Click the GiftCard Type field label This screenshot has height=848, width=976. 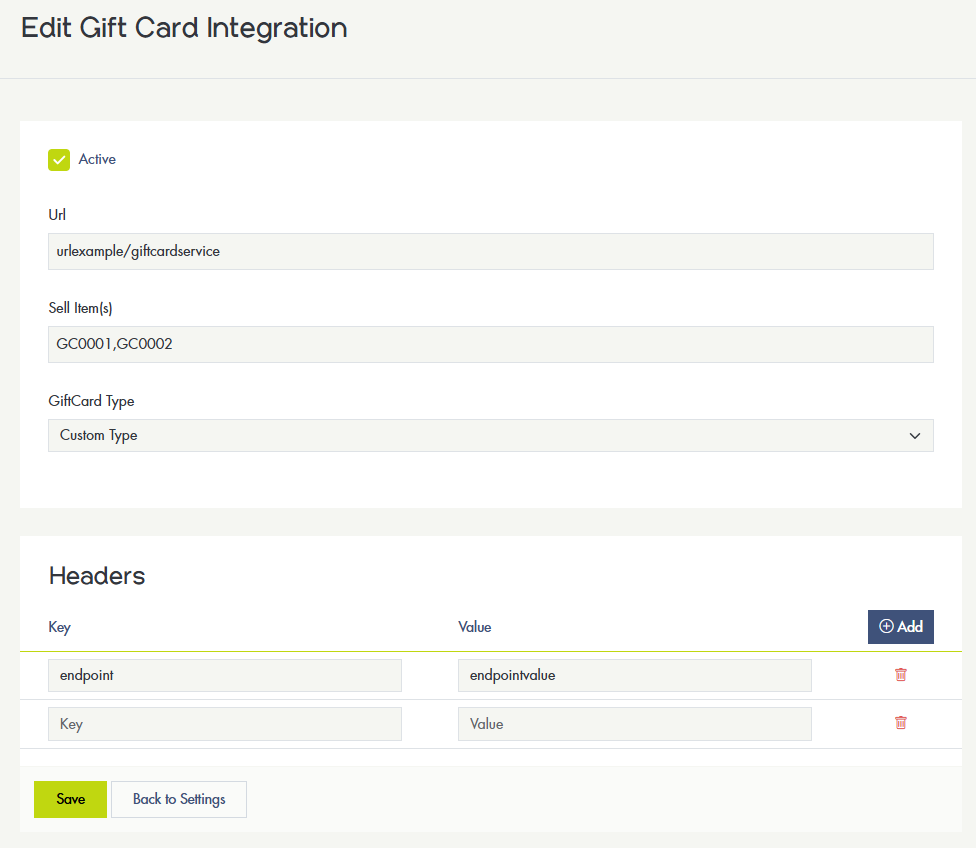(91, 401)
